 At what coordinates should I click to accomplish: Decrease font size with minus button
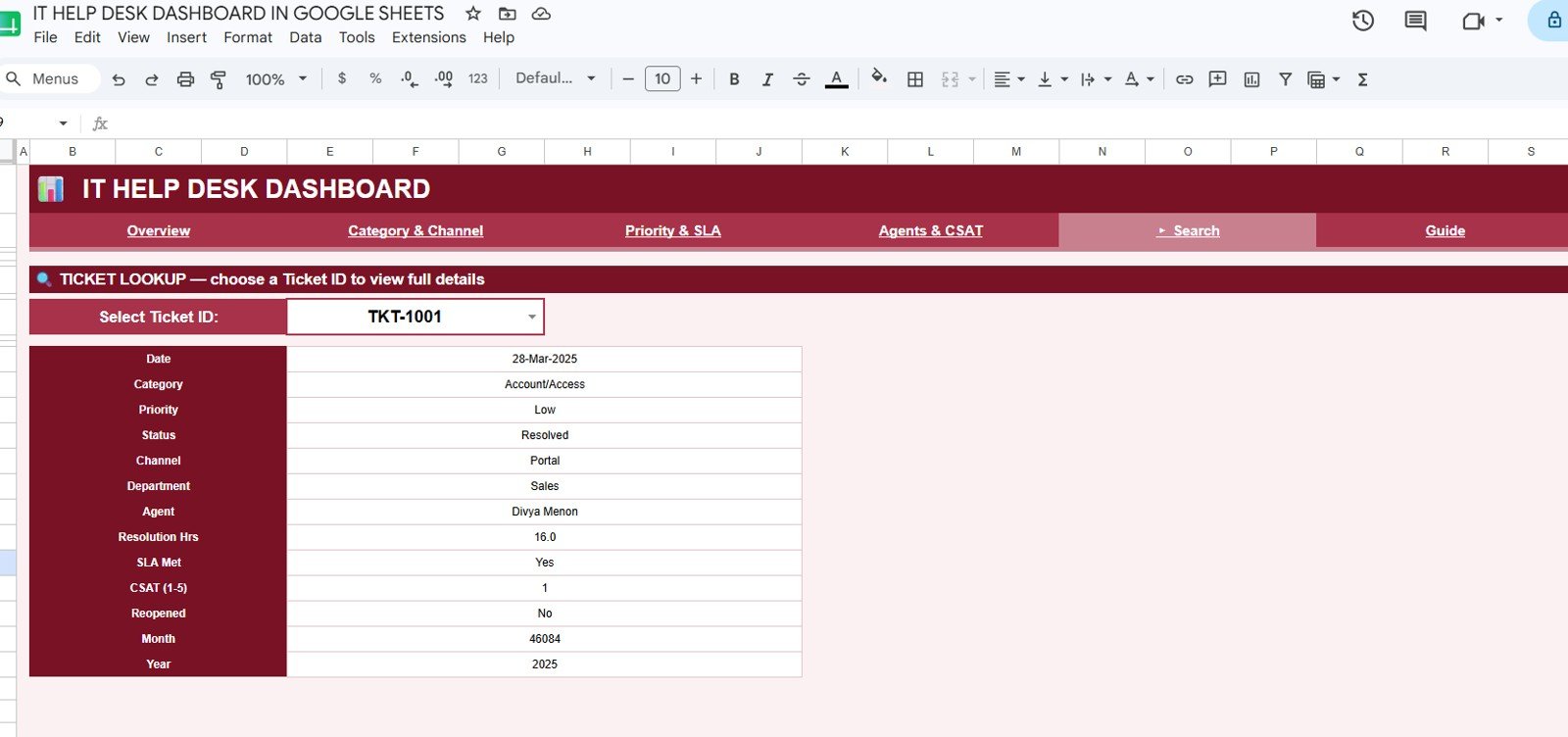628,78
